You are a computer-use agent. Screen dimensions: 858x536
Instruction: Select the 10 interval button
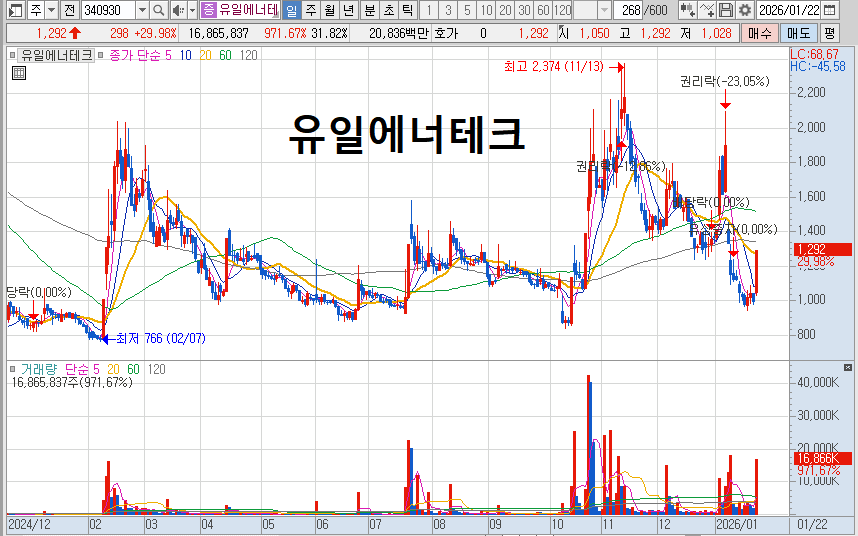coord(486,10)
